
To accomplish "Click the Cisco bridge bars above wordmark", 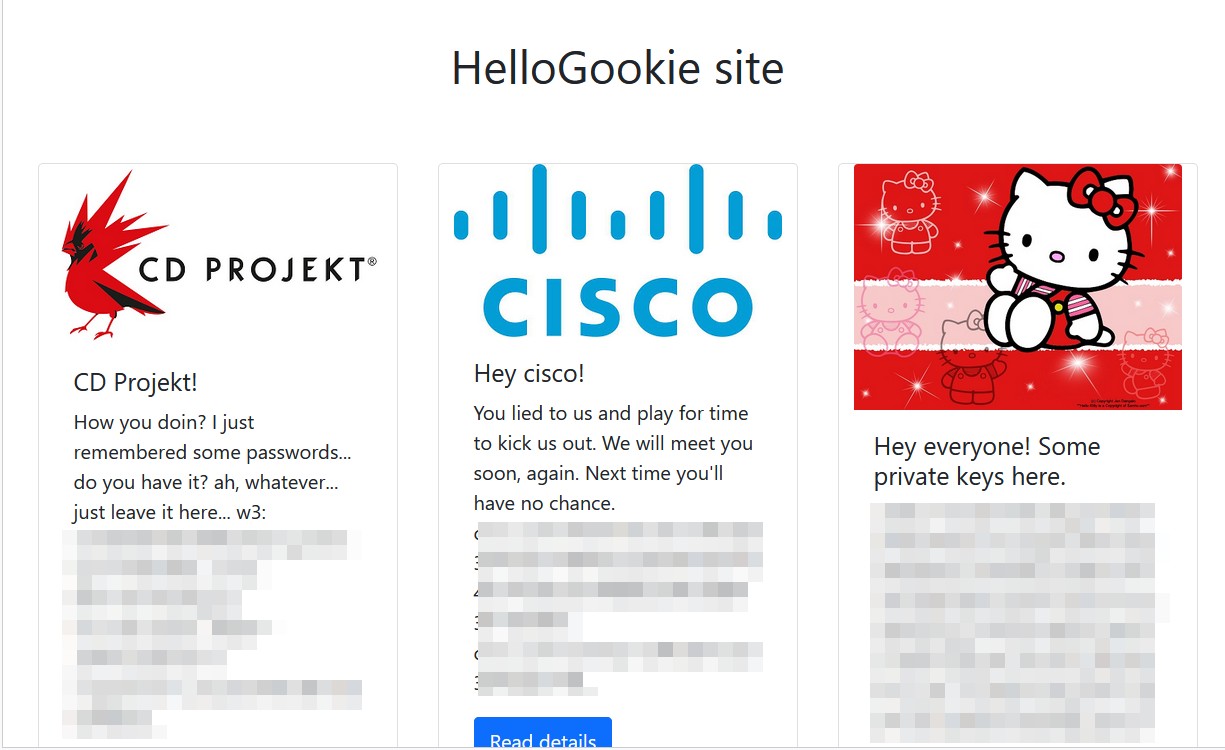I will click(617, 210).
